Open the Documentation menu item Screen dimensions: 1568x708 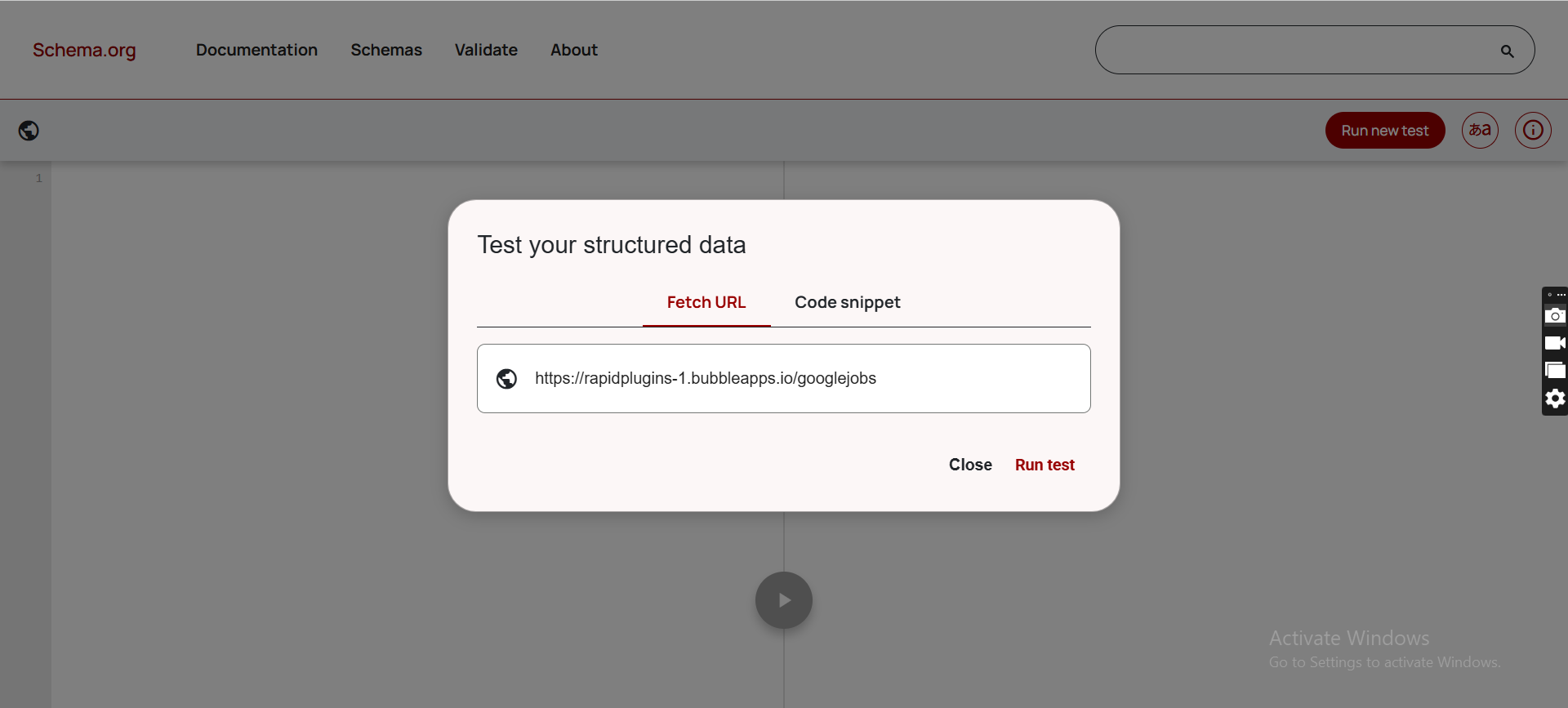pyautogui.click(x=256, y=50)
